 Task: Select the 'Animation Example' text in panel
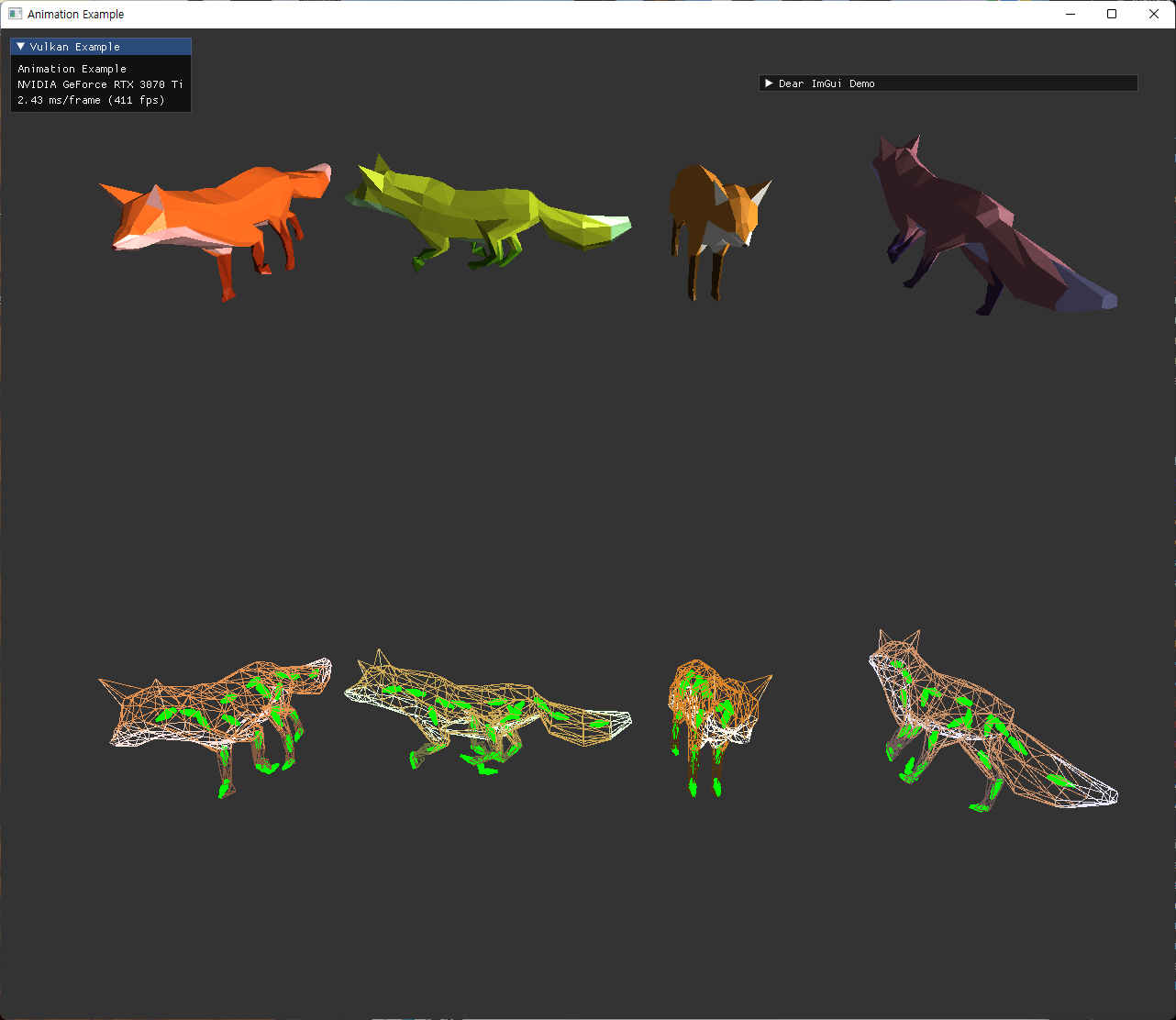(x=72, y=69)
